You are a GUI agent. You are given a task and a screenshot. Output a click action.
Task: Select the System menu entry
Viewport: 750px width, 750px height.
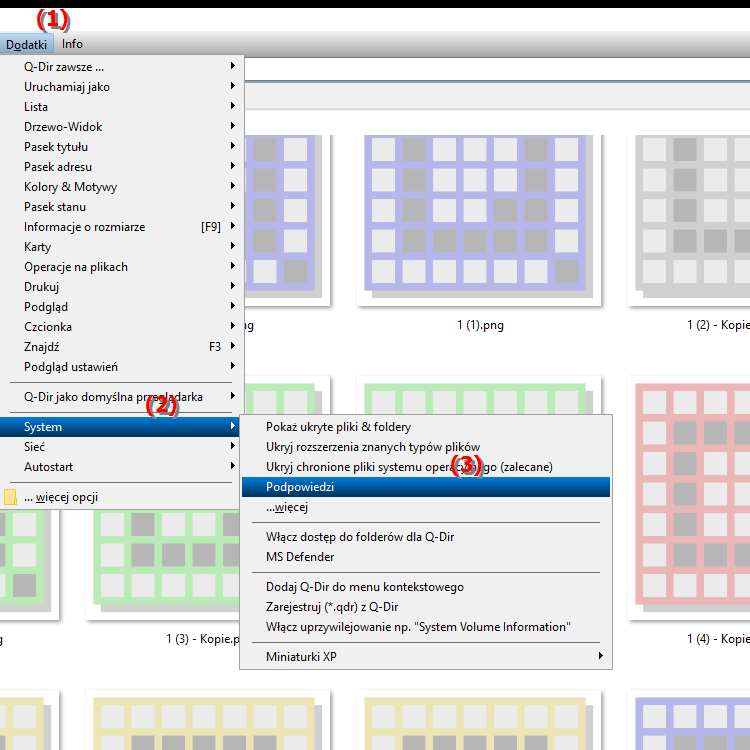coord(122,427)
